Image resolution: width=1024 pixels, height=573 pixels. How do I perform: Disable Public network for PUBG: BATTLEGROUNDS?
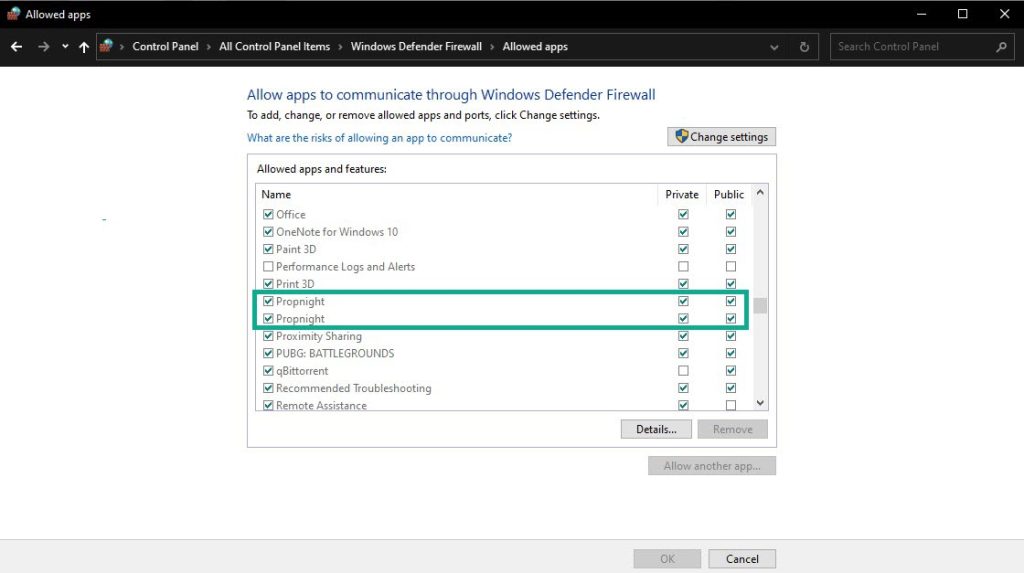pos(731,353)
